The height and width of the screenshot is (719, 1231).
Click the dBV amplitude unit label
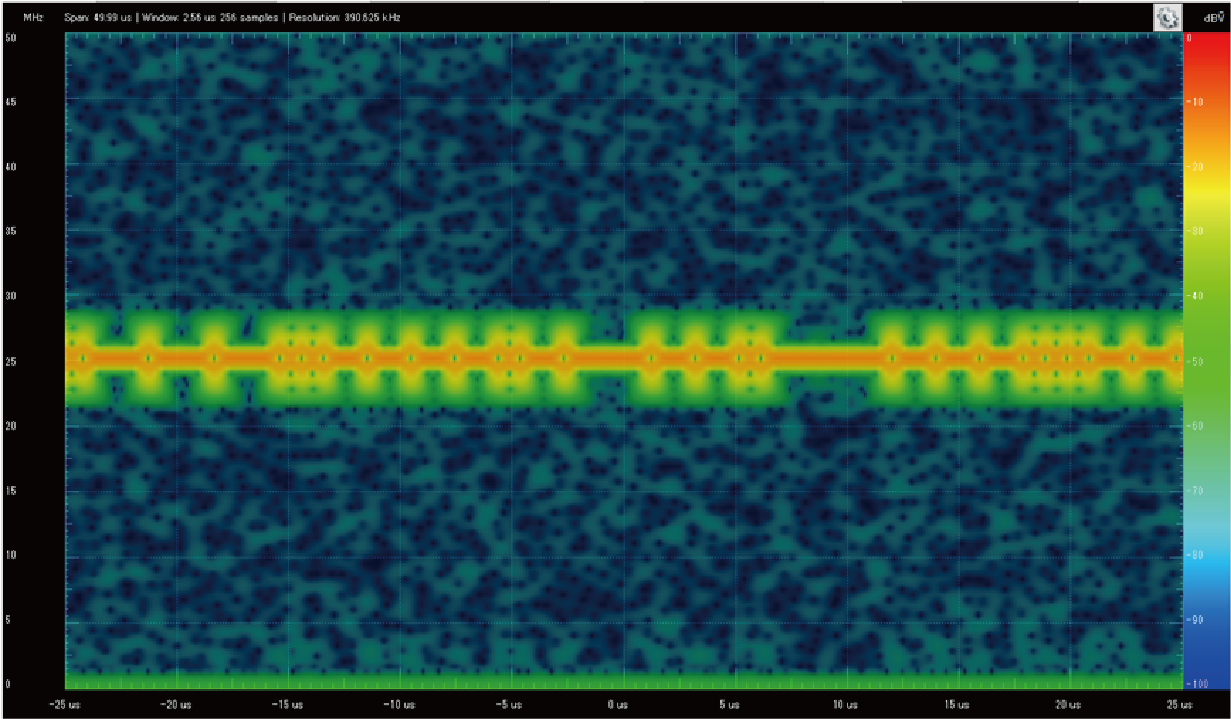click(x=1210, y=18)
